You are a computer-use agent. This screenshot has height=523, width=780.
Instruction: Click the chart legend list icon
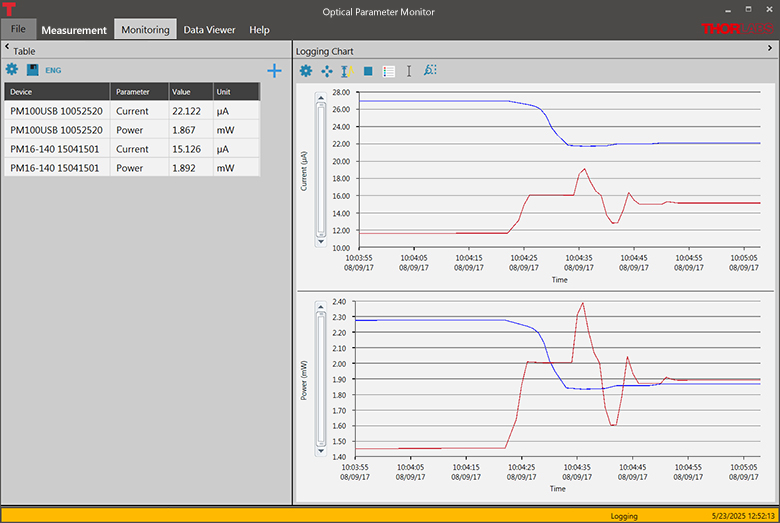coord(389,71)
